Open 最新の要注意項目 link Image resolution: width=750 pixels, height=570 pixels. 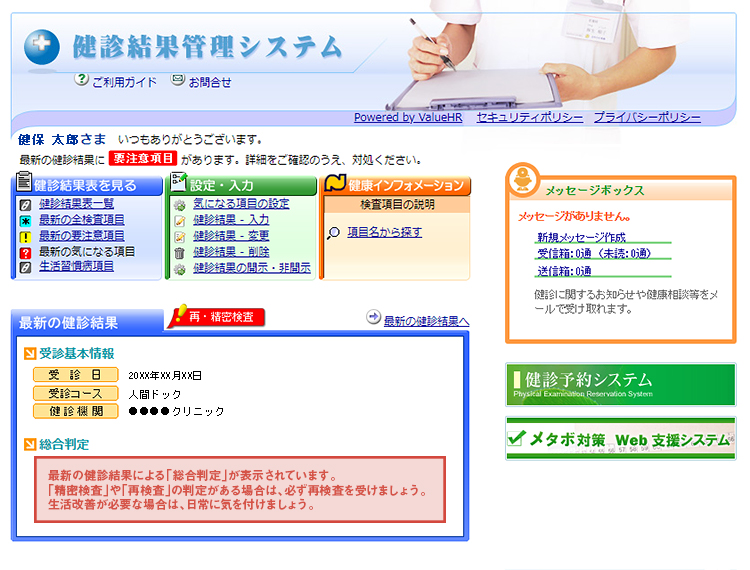pos(82,236)
